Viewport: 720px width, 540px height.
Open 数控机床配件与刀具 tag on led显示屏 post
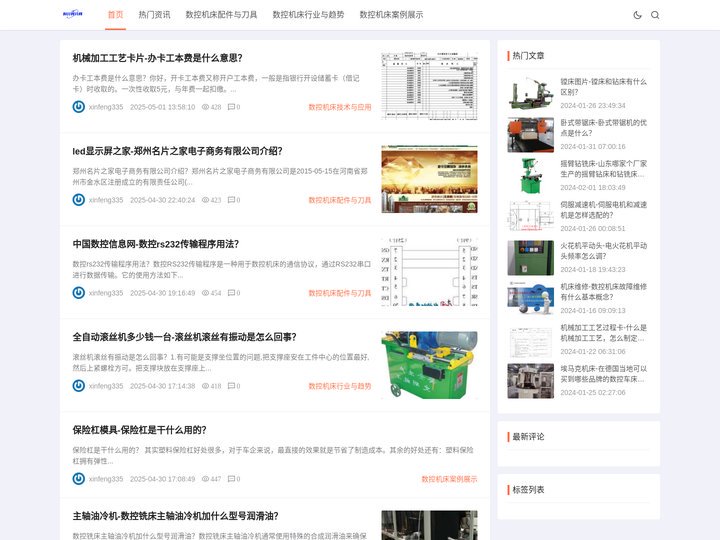point(340,200)
